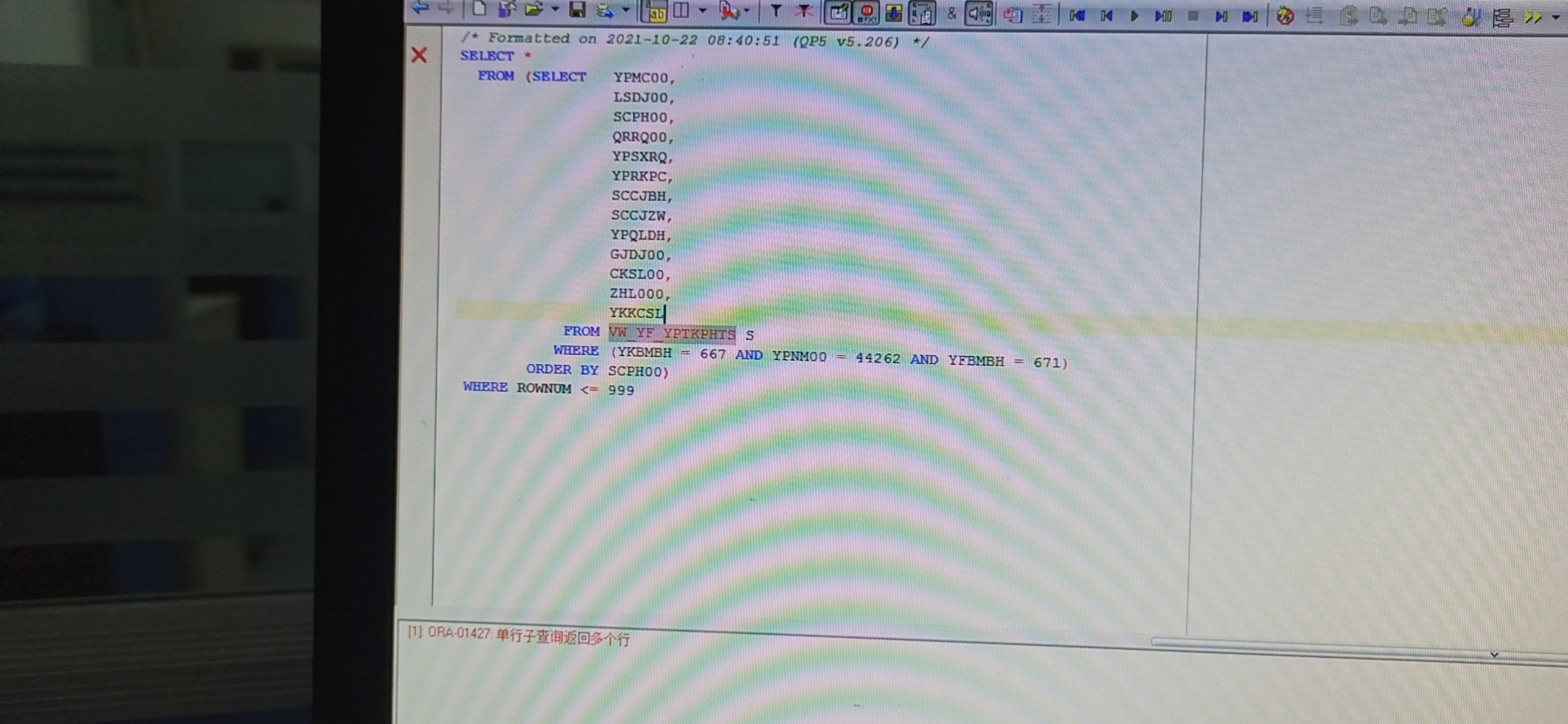The height and width of the screenshot is (724, 1568).
Task: Click the split window layout icon
Action: (x=680, y=11)
